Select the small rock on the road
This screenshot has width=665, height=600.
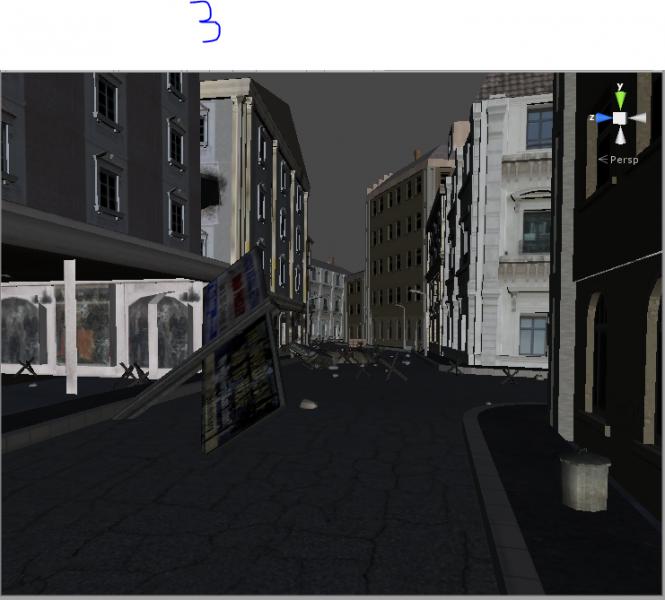308,405
